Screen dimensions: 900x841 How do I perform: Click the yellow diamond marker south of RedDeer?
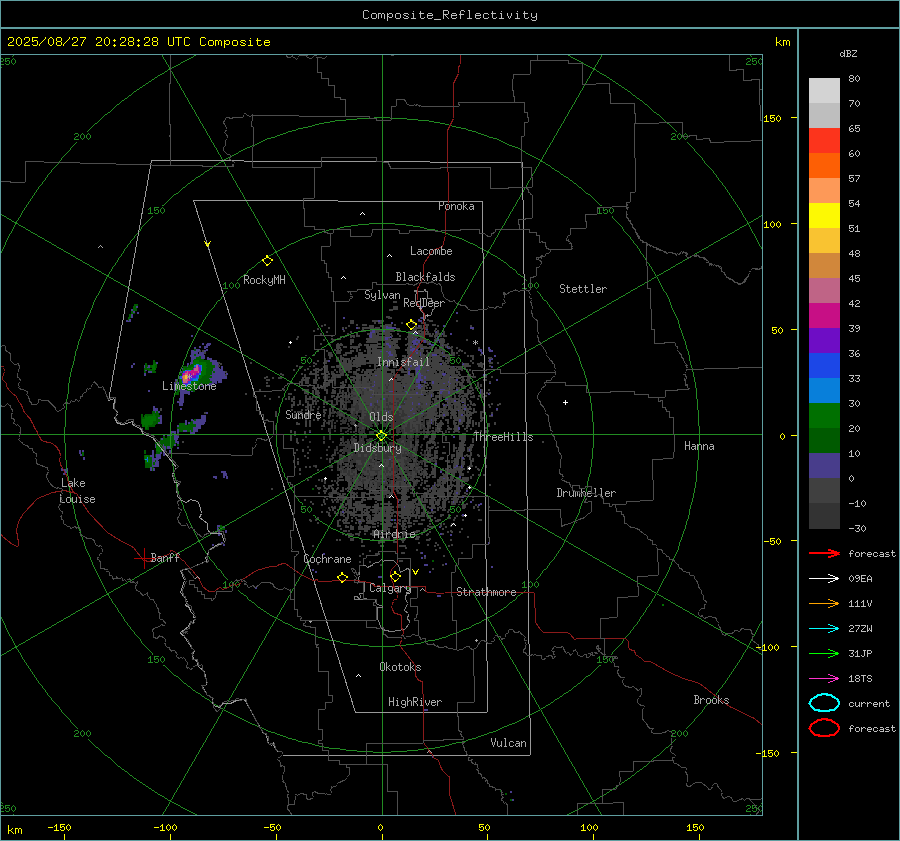411,325
